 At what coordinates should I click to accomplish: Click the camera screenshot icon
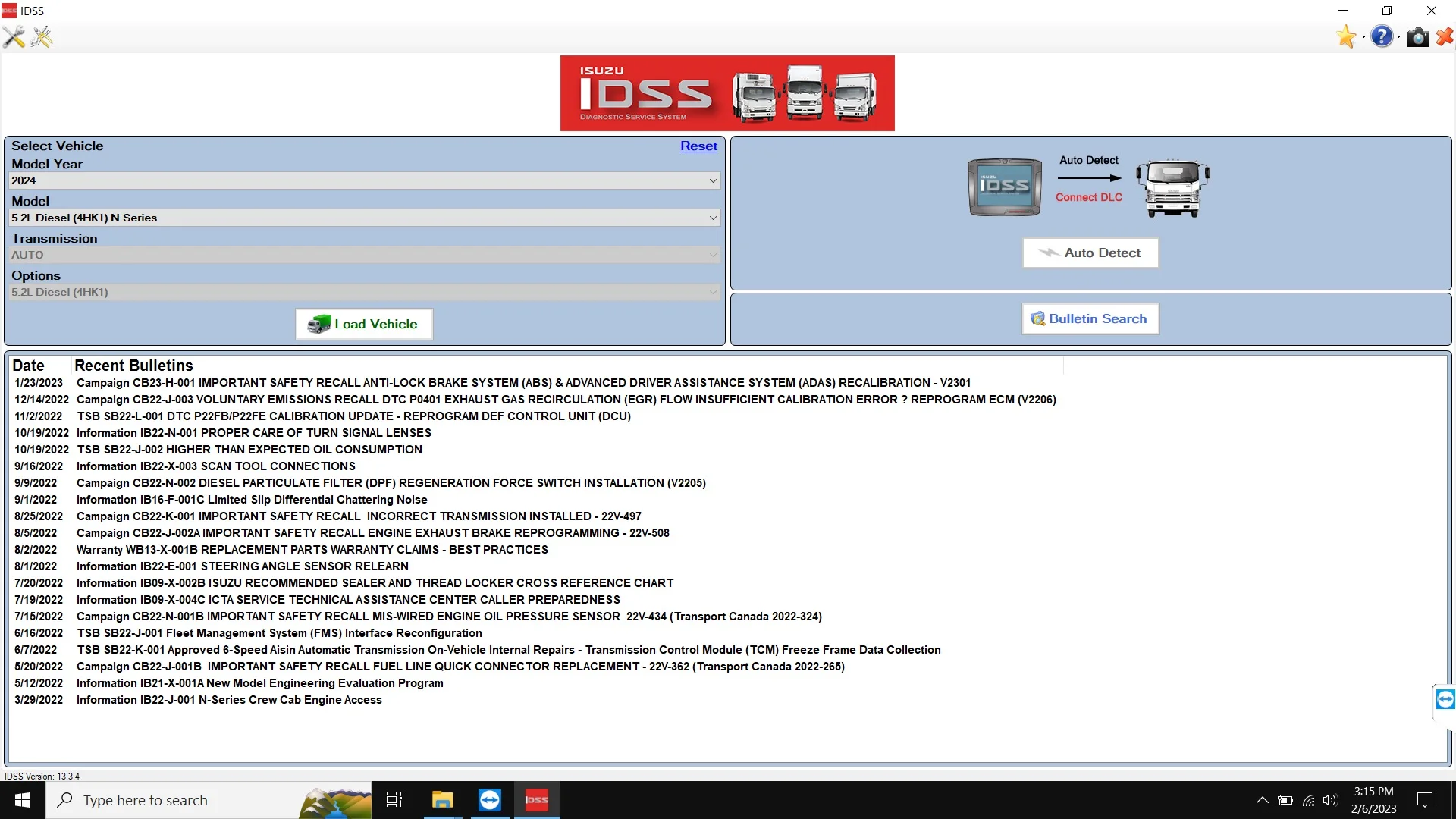1418,37
